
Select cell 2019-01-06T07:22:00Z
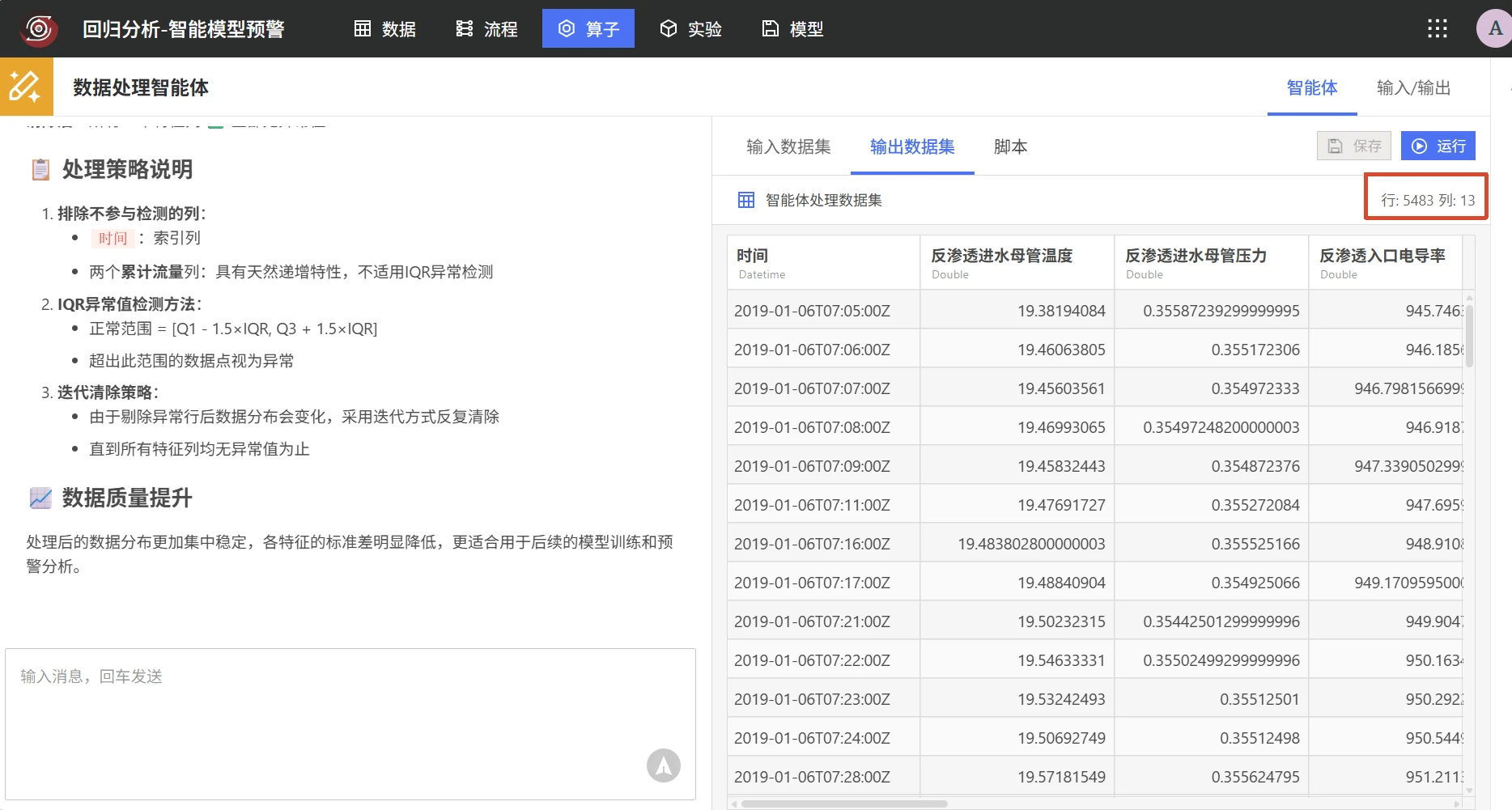point(823,660)
